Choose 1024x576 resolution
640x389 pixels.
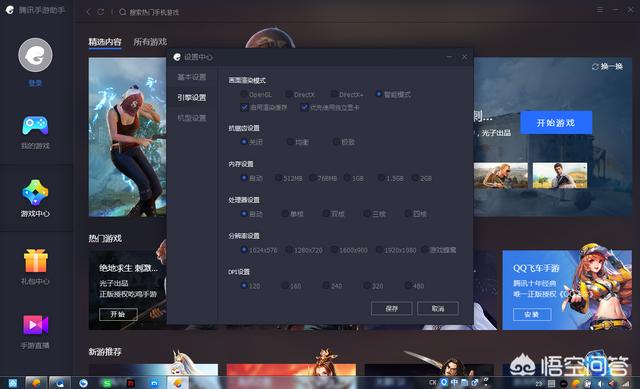(244, 249)
